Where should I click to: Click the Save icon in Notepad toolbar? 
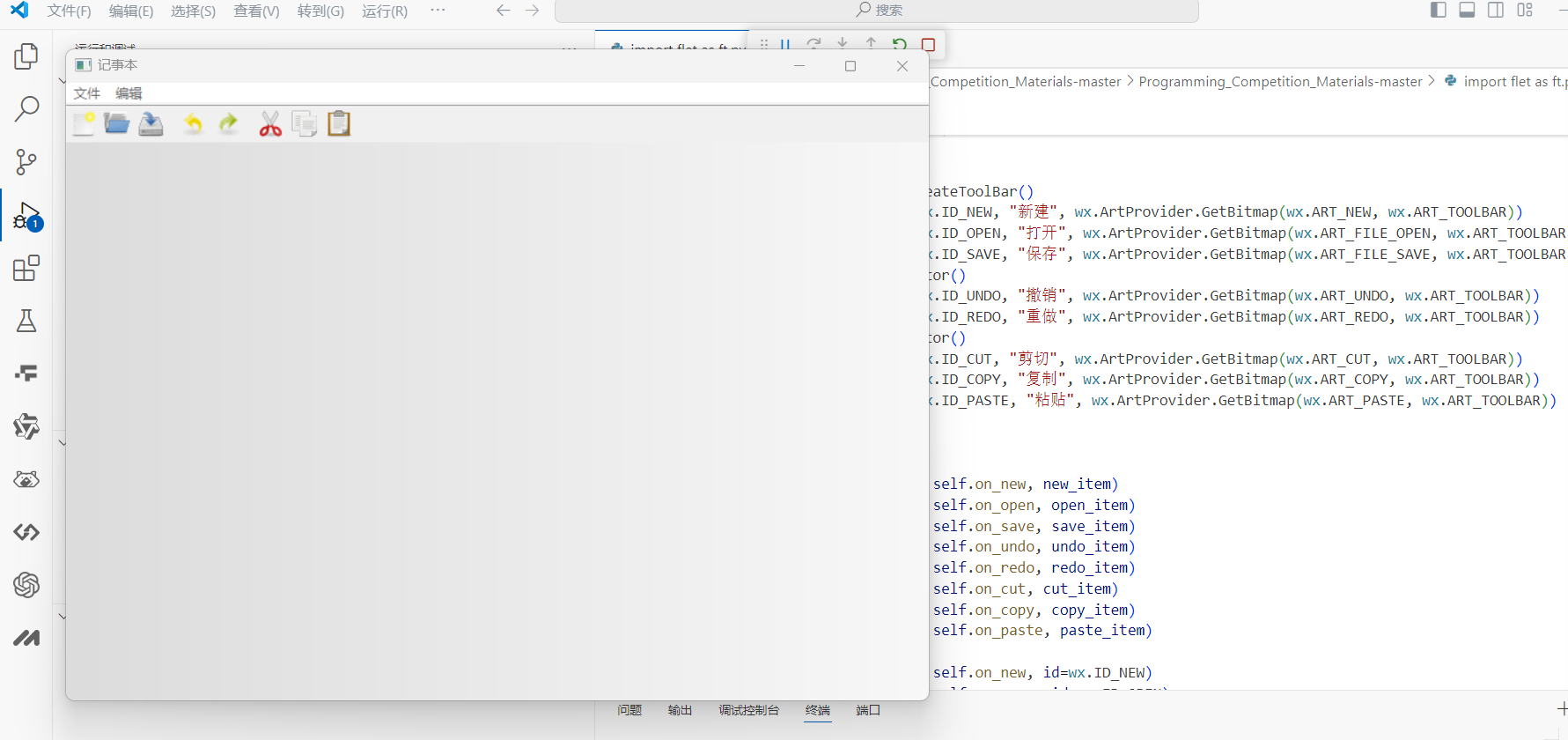[x=151, y=124]
